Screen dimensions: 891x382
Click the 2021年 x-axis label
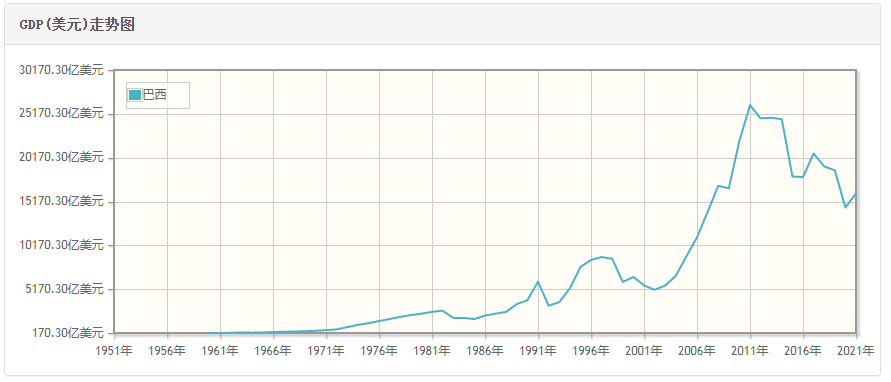(x=856, y=351)
